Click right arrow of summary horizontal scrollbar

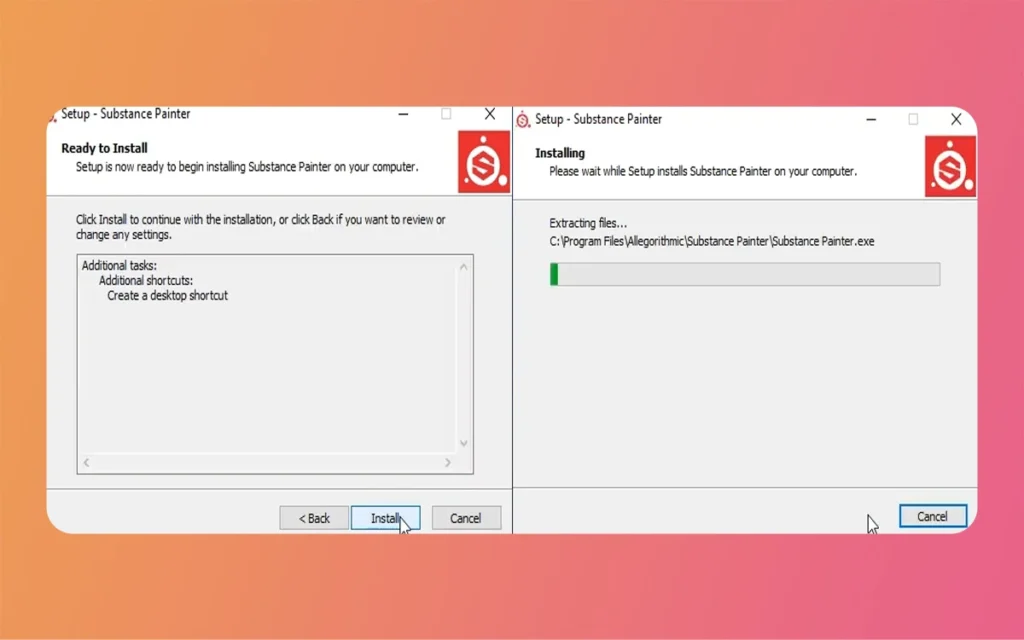tap(447, 463)
